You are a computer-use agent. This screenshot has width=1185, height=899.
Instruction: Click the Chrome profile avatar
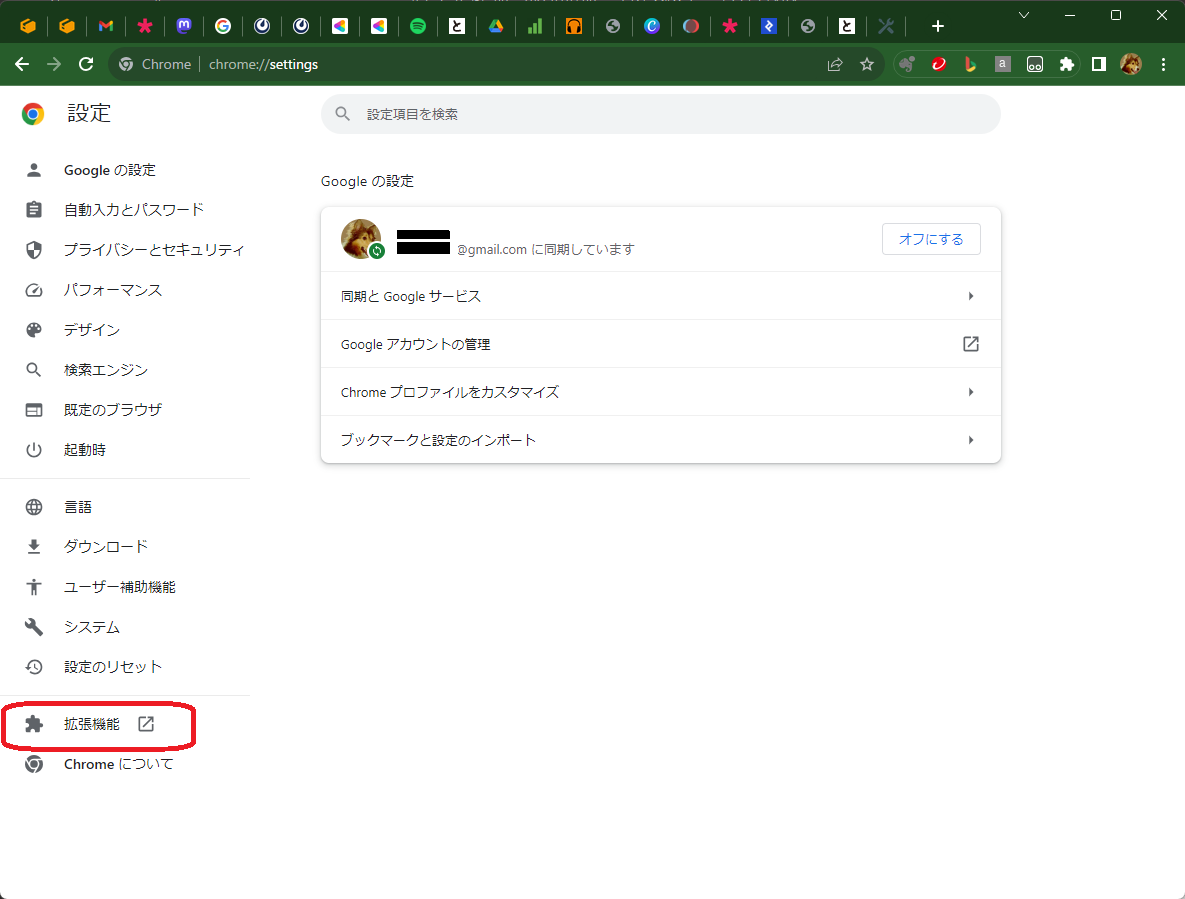1131,64
